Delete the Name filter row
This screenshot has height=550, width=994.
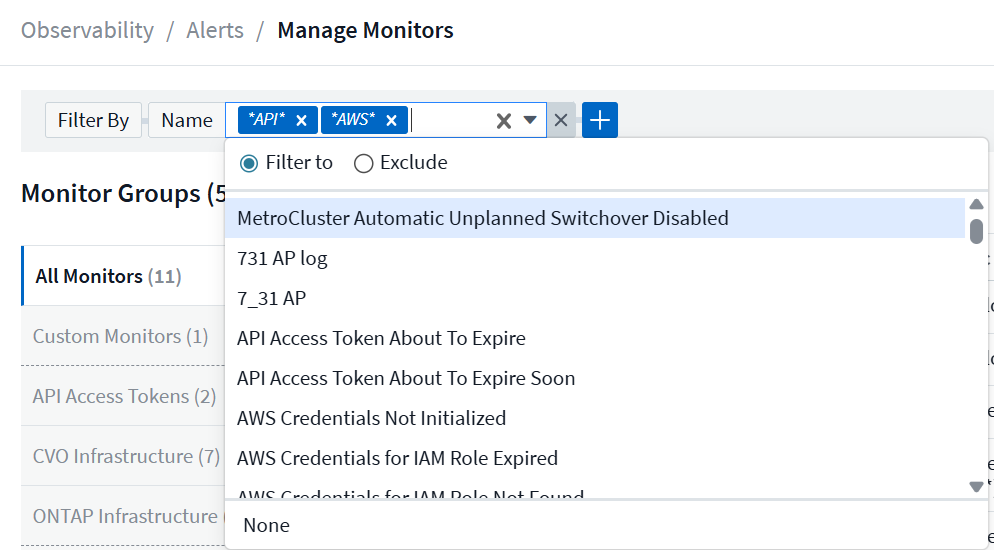[x=561, y=121]
